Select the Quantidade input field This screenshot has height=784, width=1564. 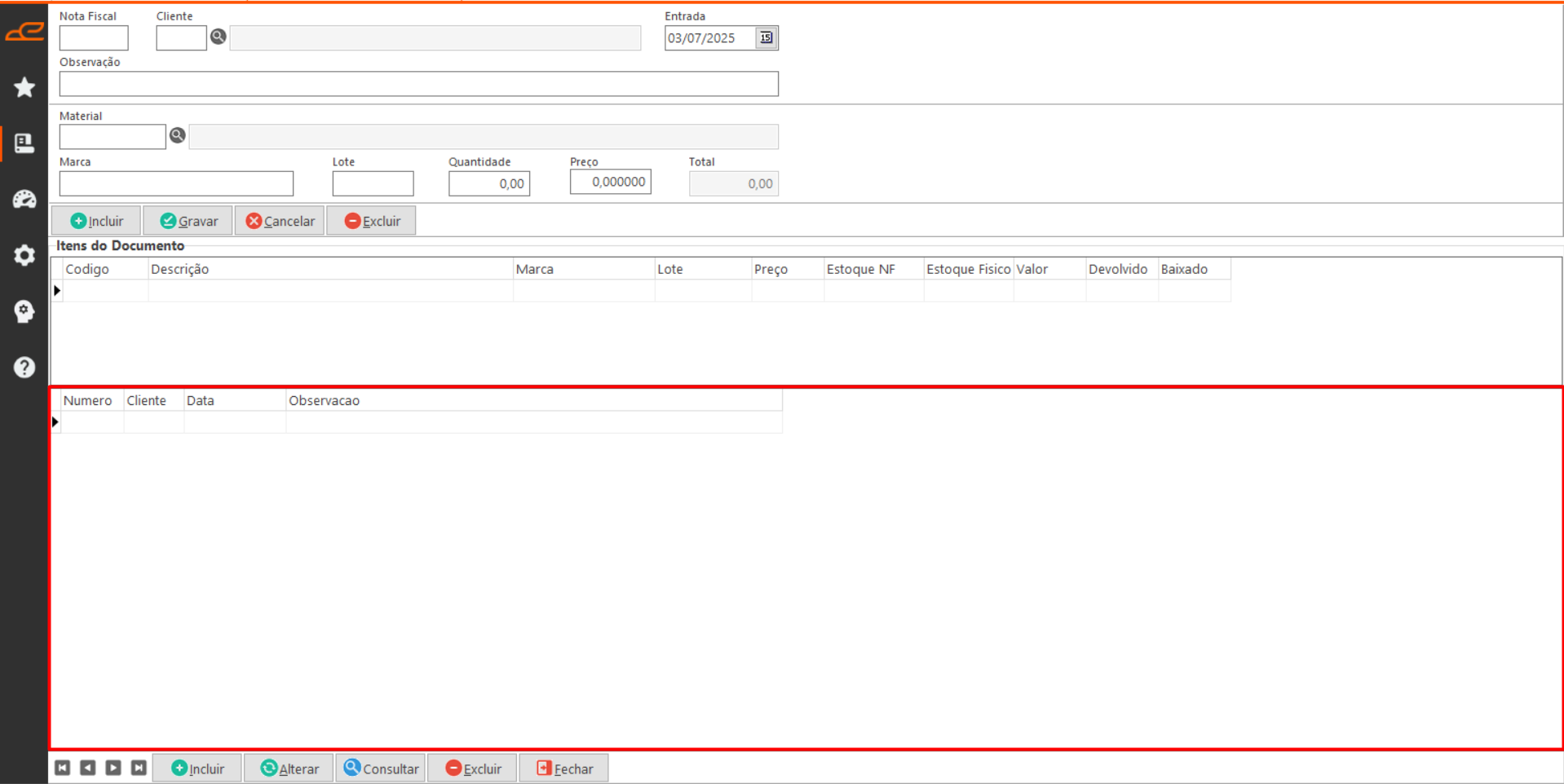tap(488, 183)
